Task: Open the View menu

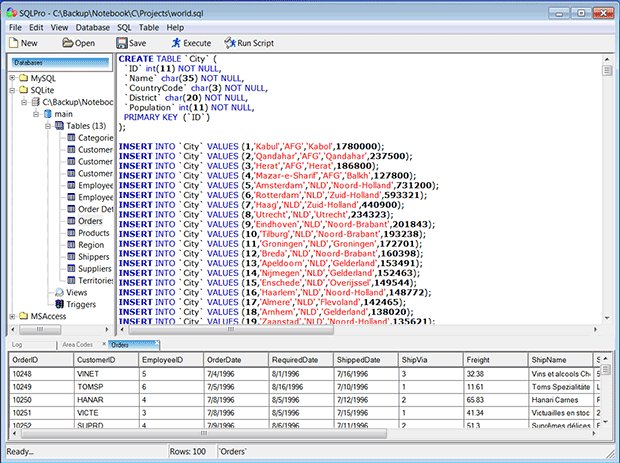Action: click(x=59, y=28)
